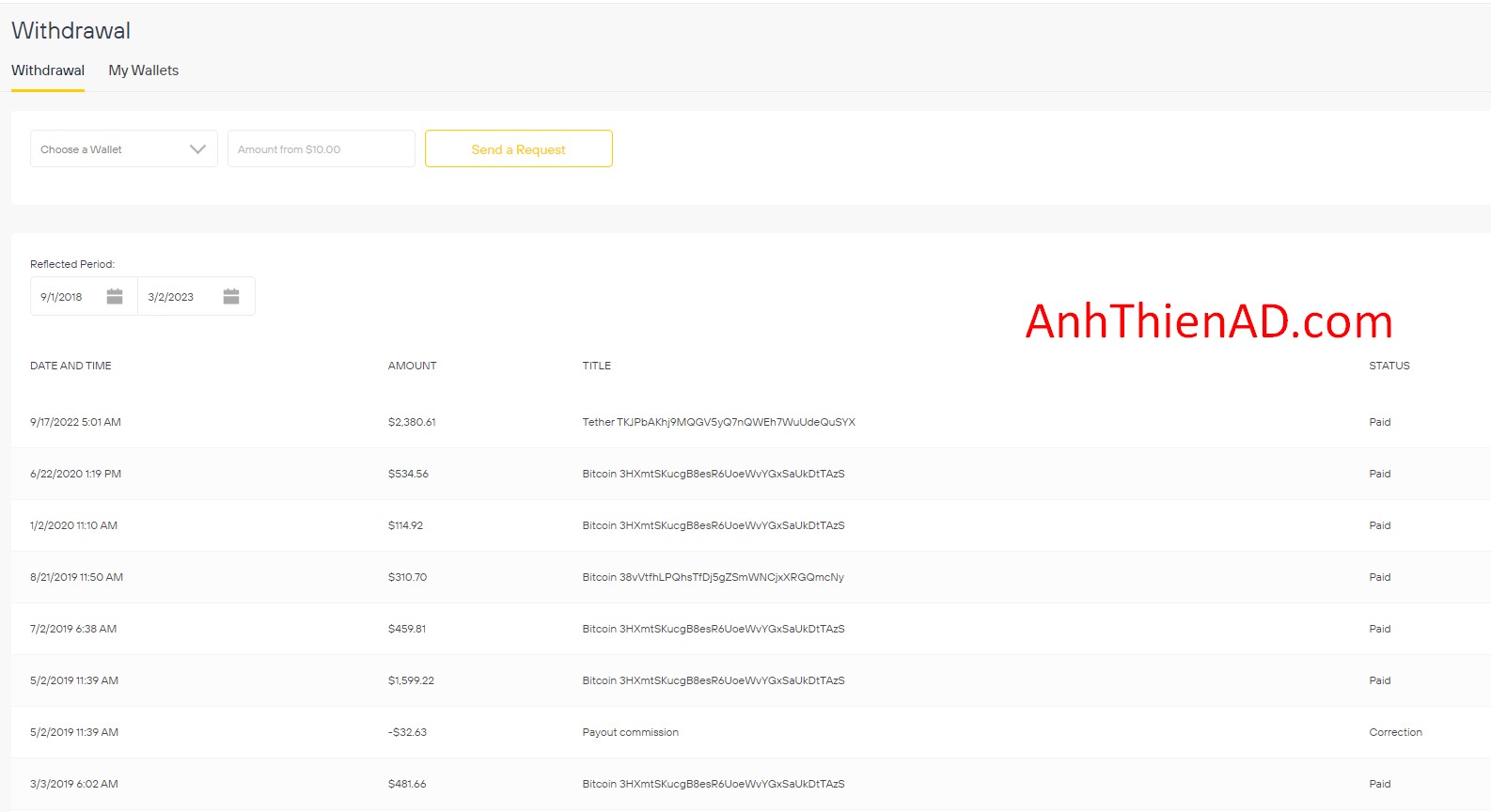Screen dimensions: 1491x812
Task: Expand the Choose a Wallet dropdown
Action: (123, 149)
